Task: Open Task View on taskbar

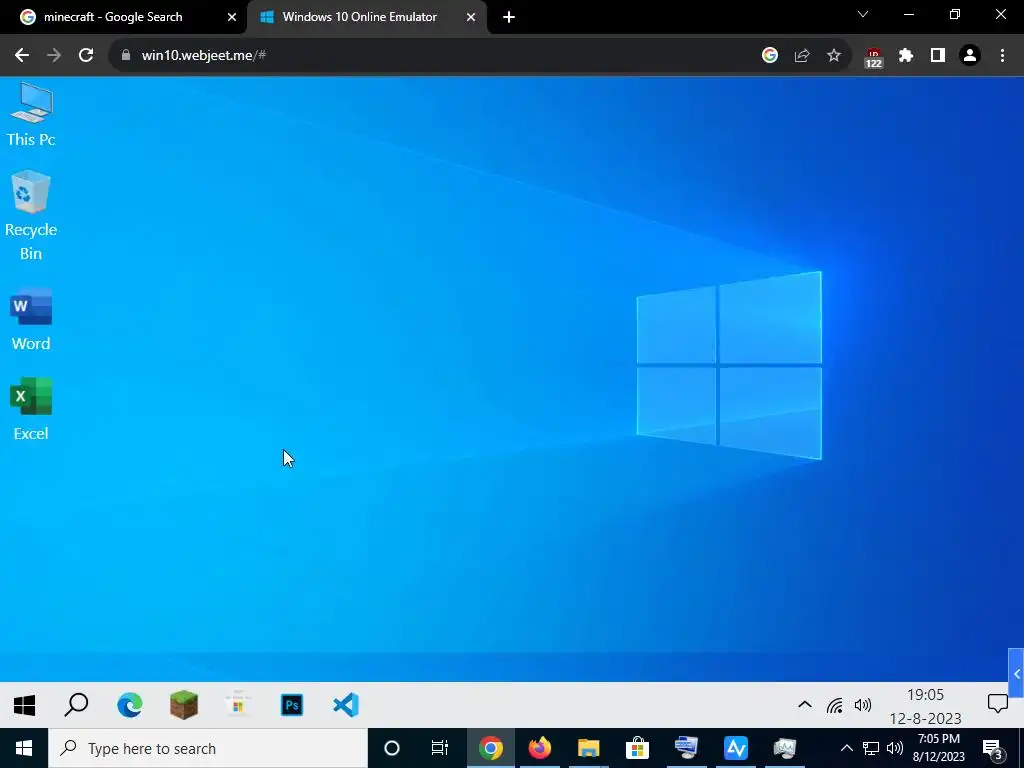Action: coord(440,748)
